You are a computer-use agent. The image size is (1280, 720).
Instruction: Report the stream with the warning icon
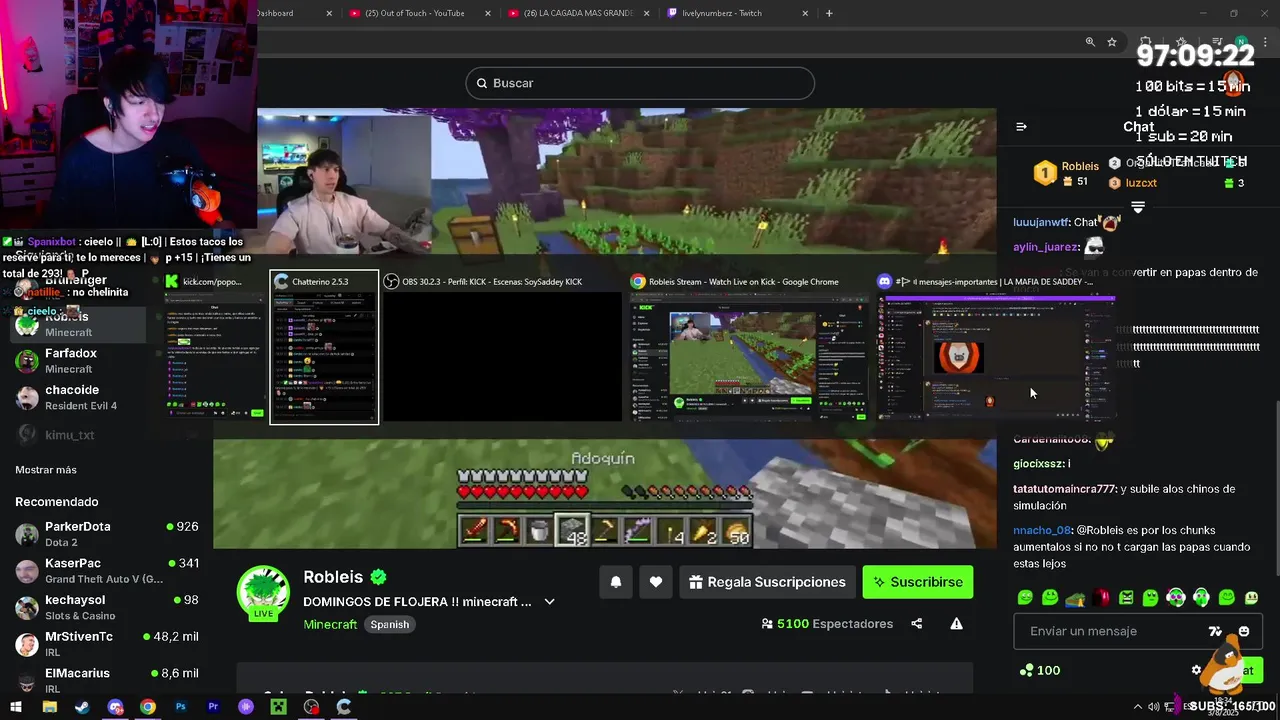coord(956,624)
